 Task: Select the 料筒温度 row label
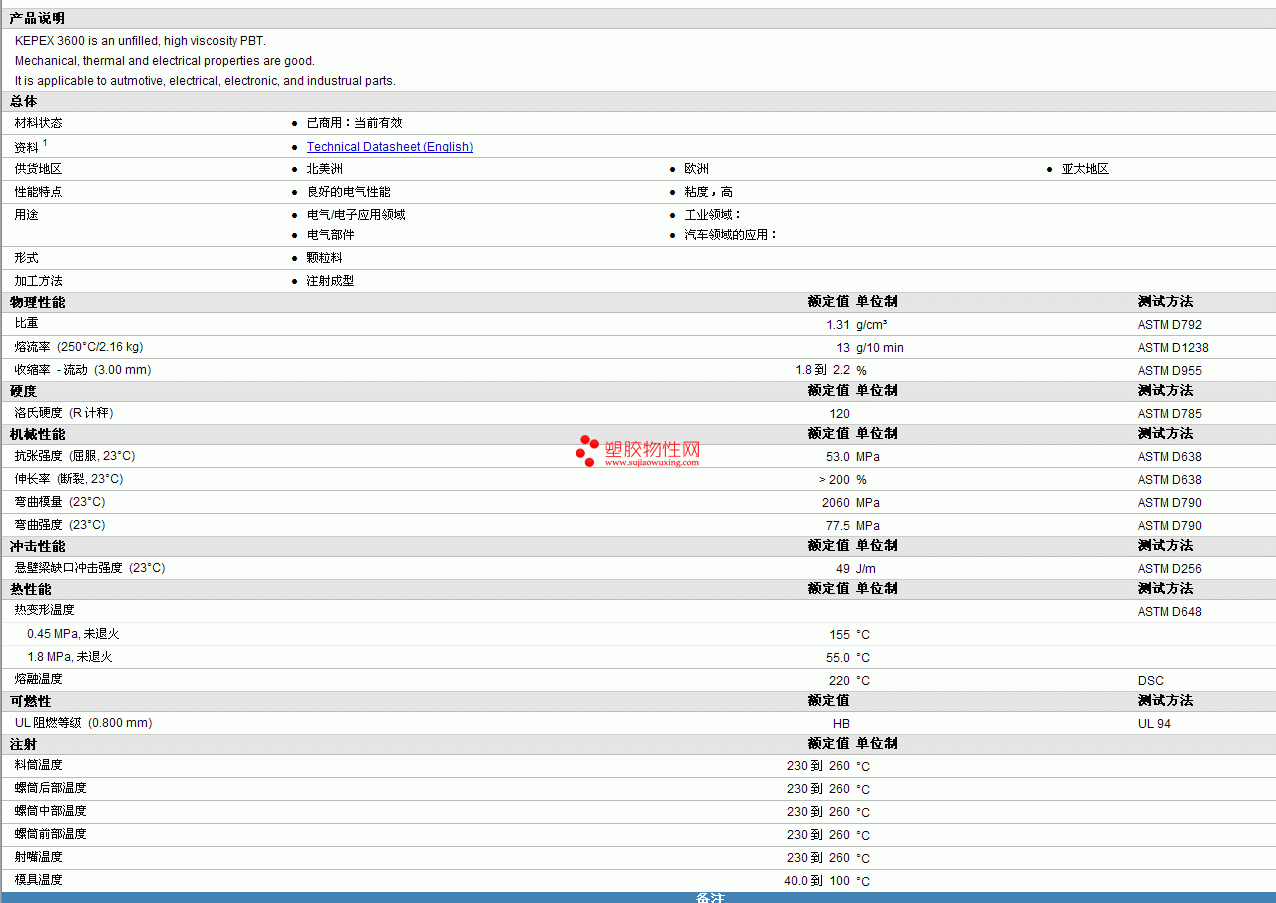click(38, 765)
